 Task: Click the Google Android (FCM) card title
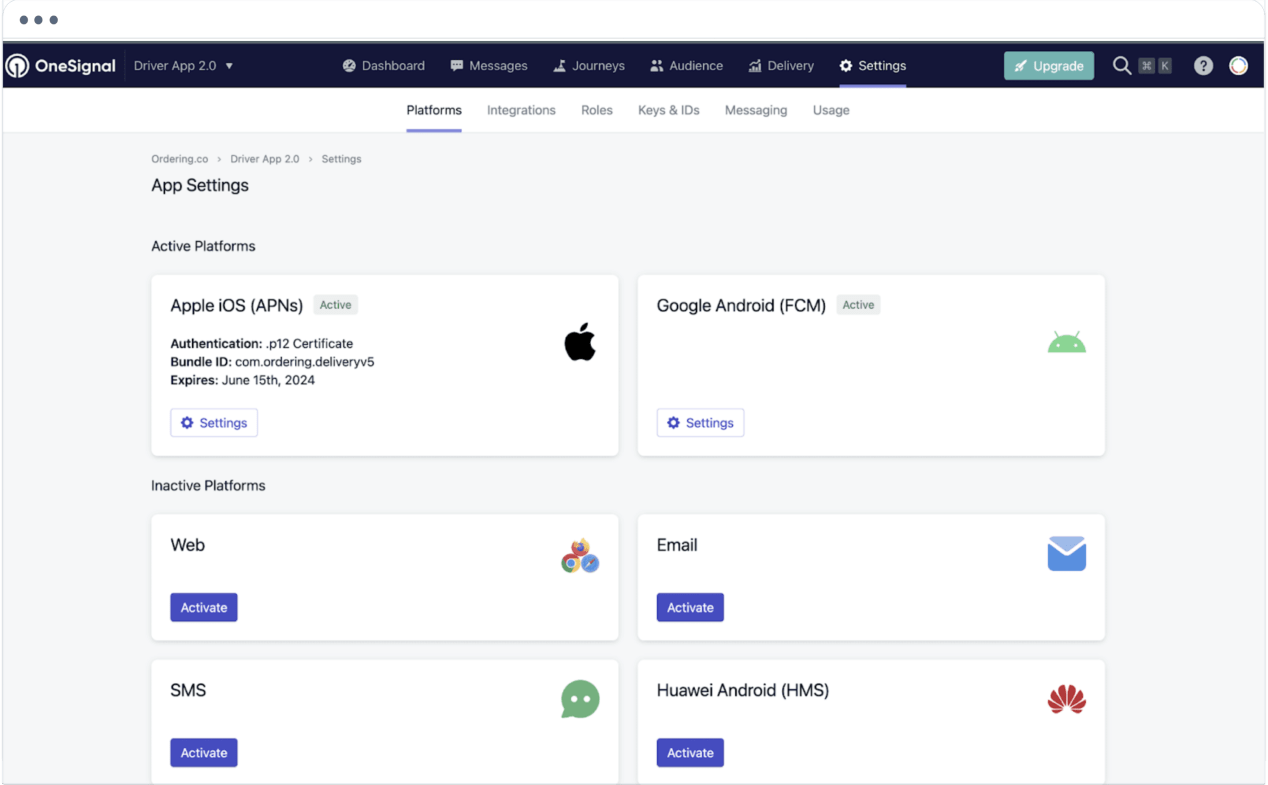coord(741,306)
